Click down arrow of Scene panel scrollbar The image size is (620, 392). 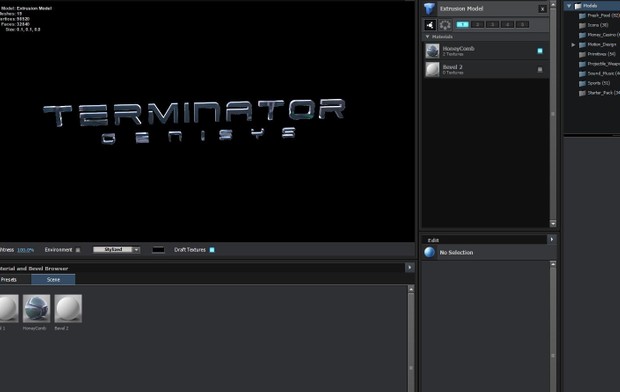553,224
